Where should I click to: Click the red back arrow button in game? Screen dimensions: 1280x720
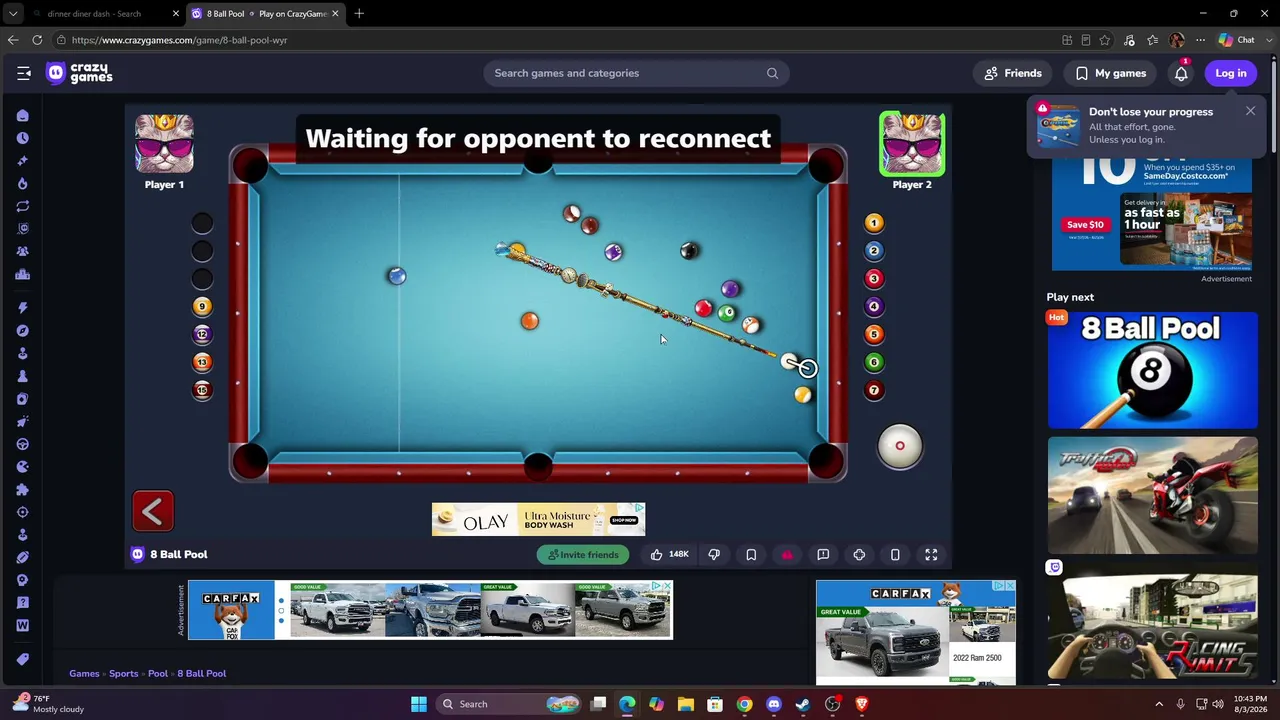click(153, 511)
